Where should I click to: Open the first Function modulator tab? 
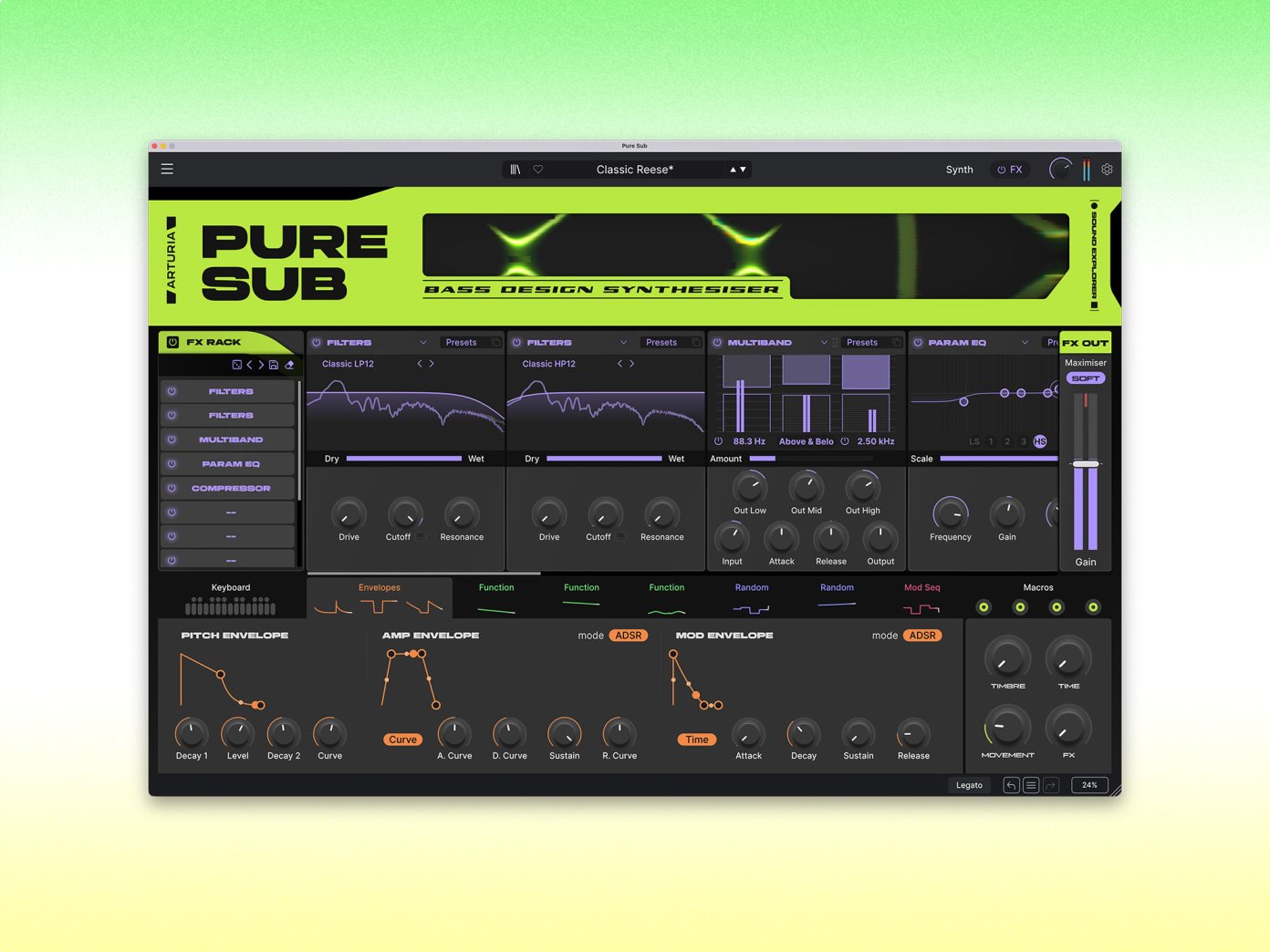click(x=496, y=598)
